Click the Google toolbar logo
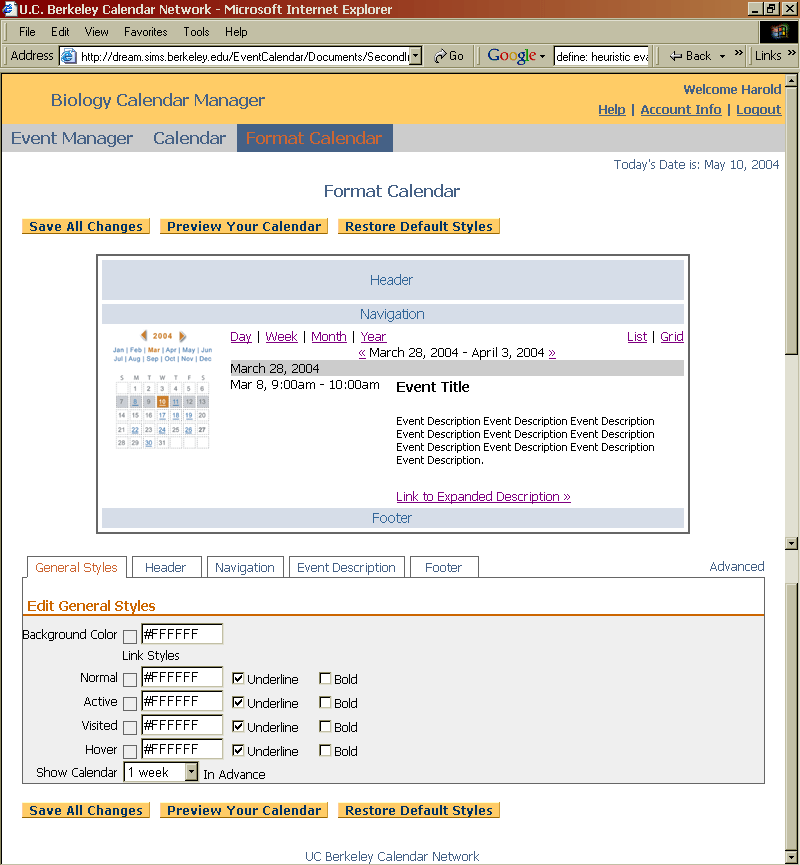 511,56
